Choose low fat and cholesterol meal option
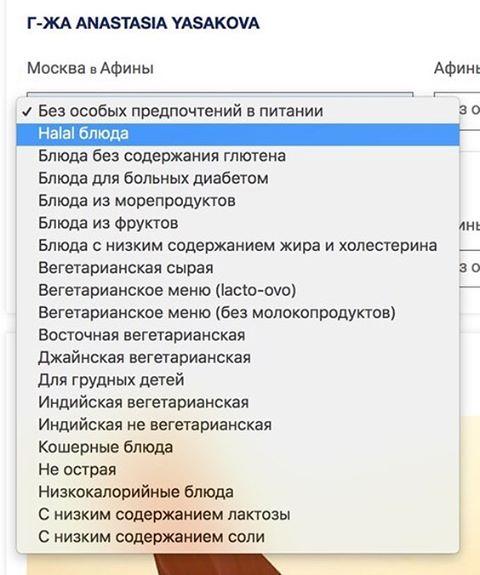The width and height of the screenshot is (480, 575). 238,245
